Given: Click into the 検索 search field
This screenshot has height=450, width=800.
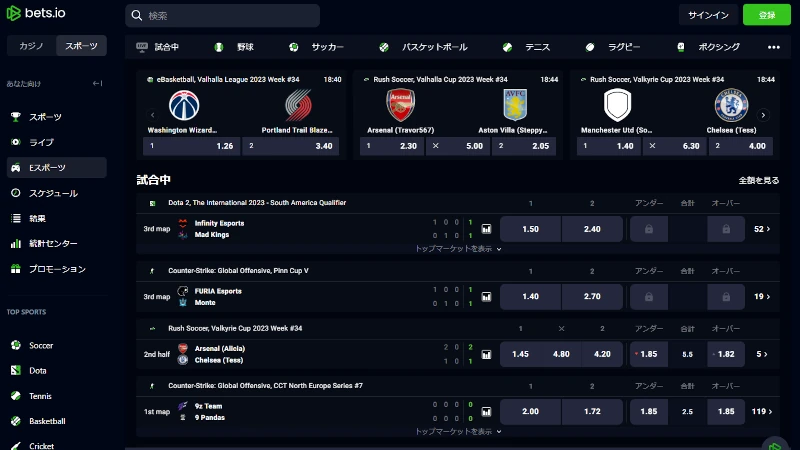Looking at the screenshot, I should point(222,16).
